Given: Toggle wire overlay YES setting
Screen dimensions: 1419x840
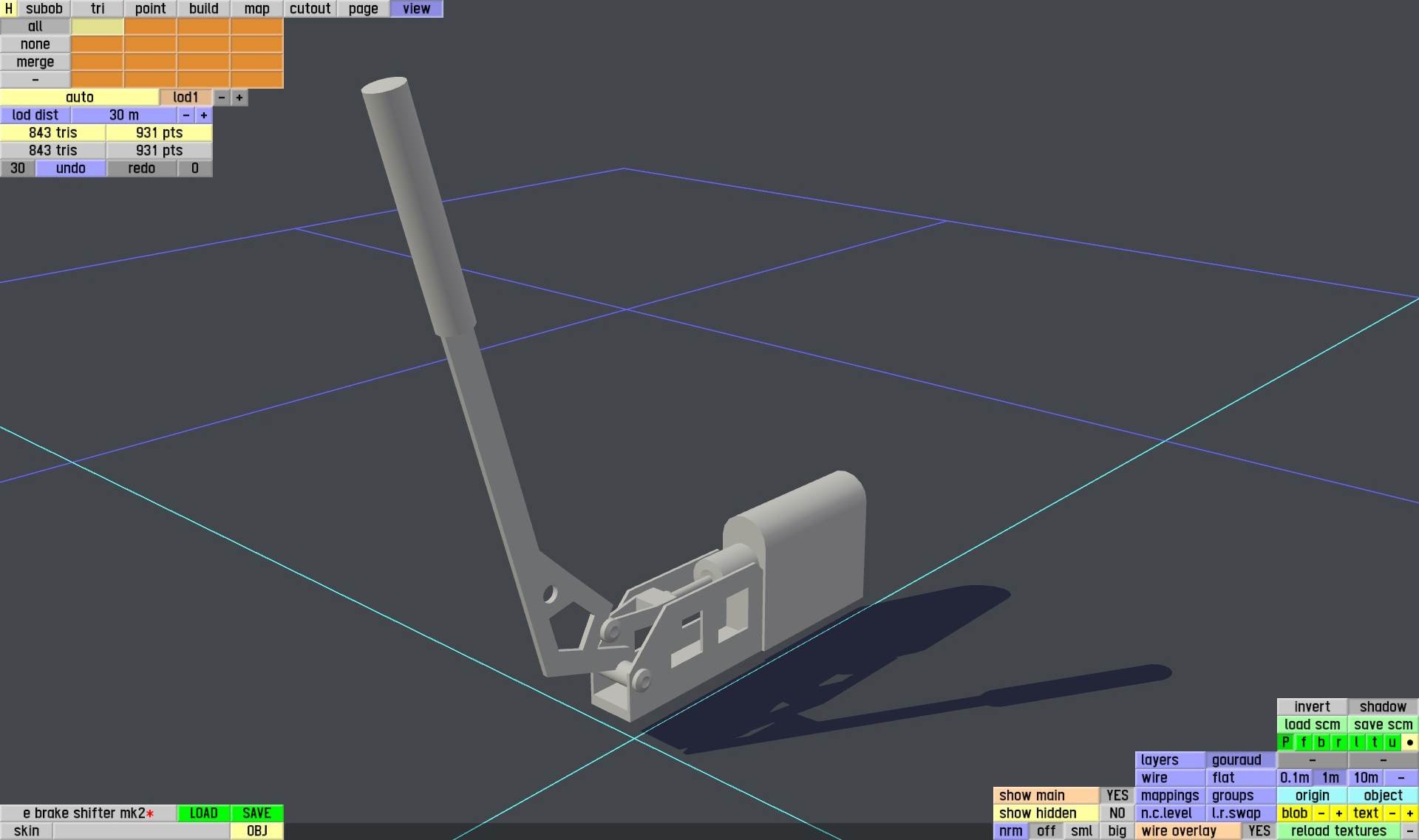Looking at the screenshot, I should tap(1259, 831).
